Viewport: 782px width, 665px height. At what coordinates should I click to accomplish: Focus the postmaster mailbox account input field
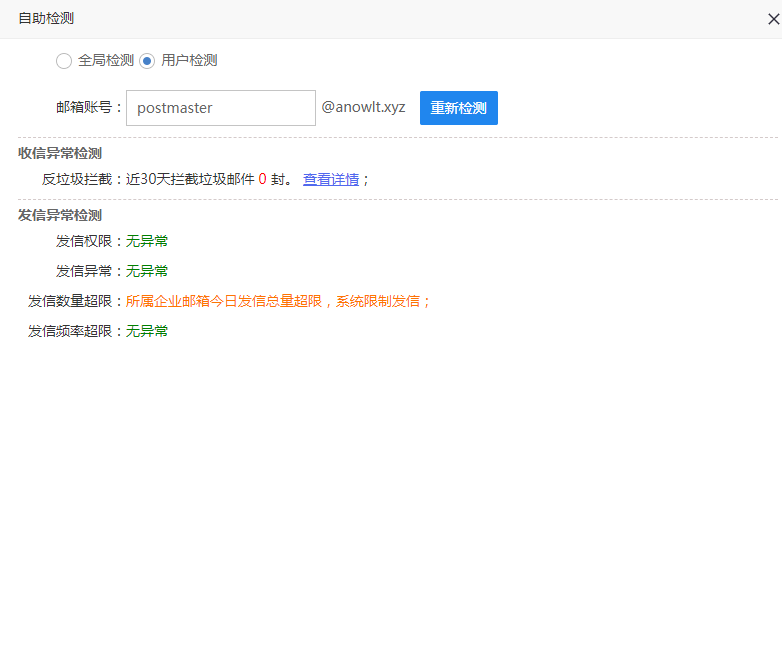[x=220, y=108]
